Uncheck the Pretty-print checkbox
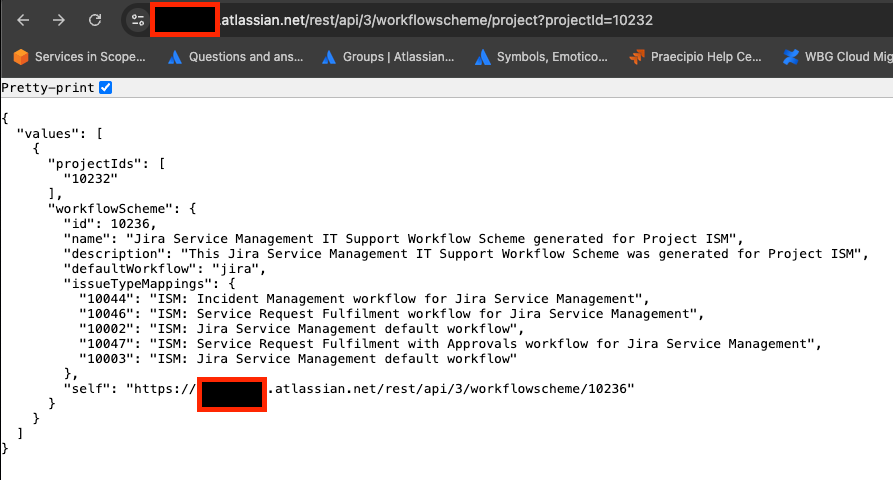Screen dimensions: 893x480 pos(105,88)
